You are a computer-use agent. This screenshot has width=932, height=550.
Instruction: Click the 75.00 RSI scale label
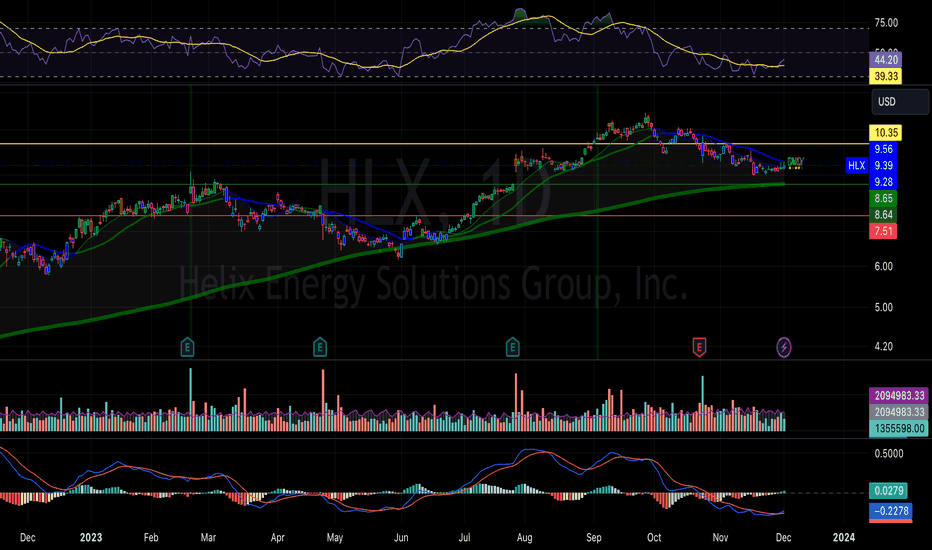(x=886, y=23)
